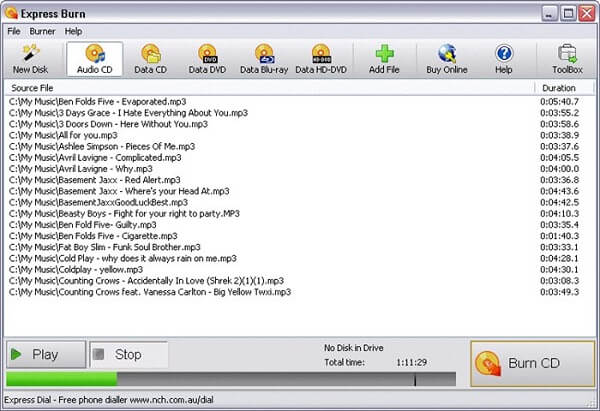Open Help from the toolbar
Viewport: 600px width, 411px height.
click(503, 60)
